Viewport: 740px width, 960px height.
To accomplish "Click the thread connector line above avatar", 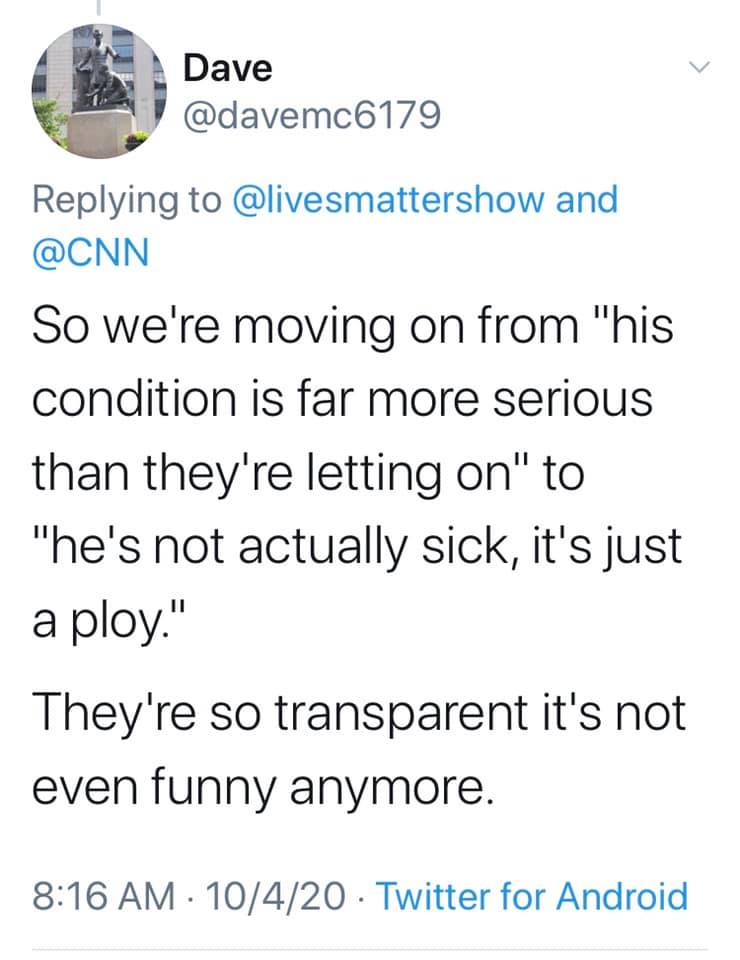I will [97, 7].
